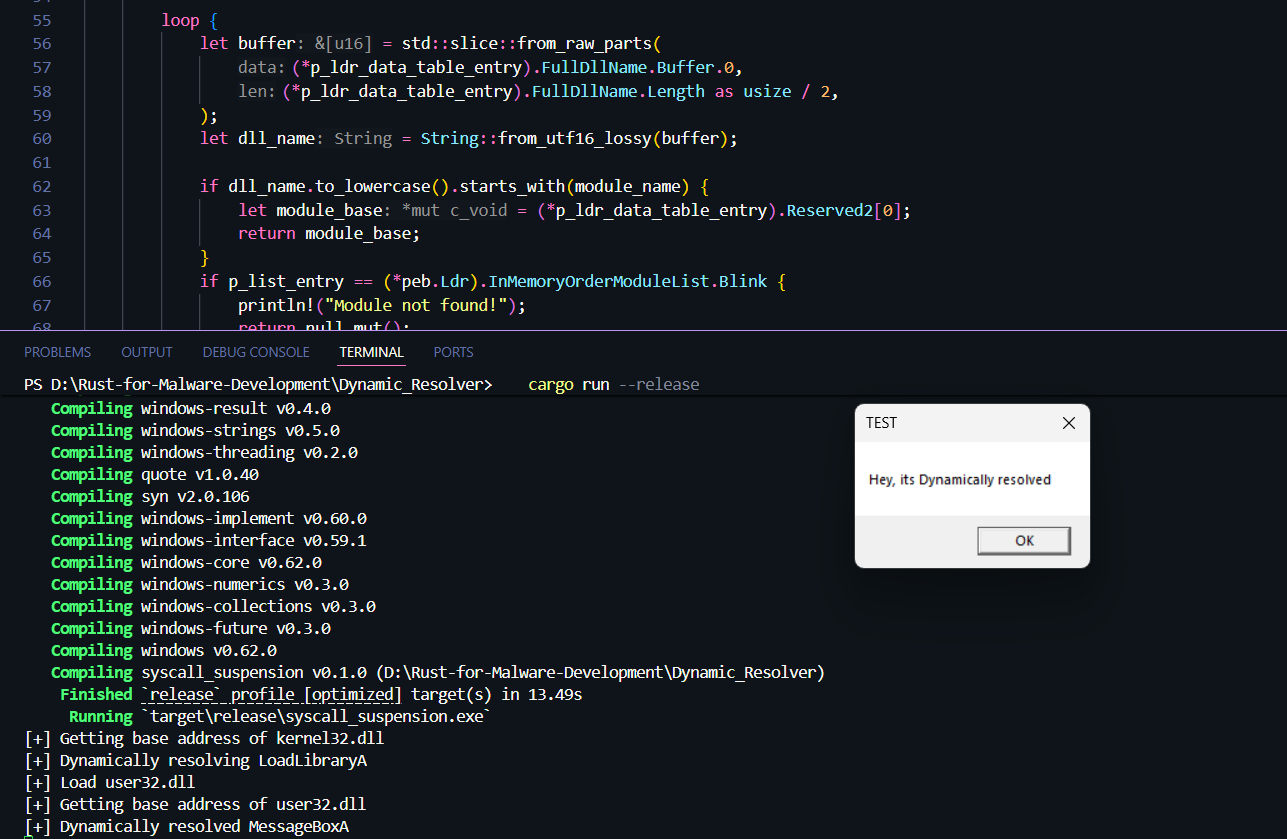Click 'Compiling windows-core v0.62.0' line
Screen dimensions: 1287x839
[x=186, y=562]
